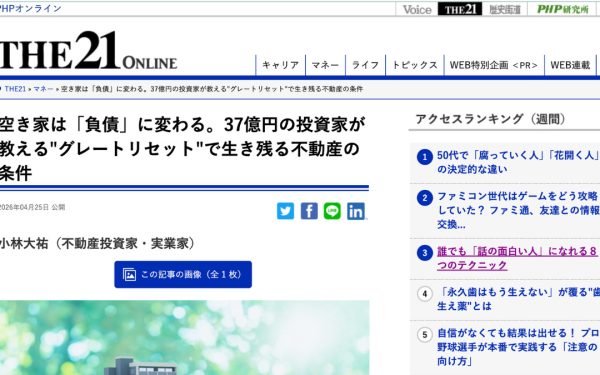
Task: Share article on LinkedIn
Action: tap(355, 211)
